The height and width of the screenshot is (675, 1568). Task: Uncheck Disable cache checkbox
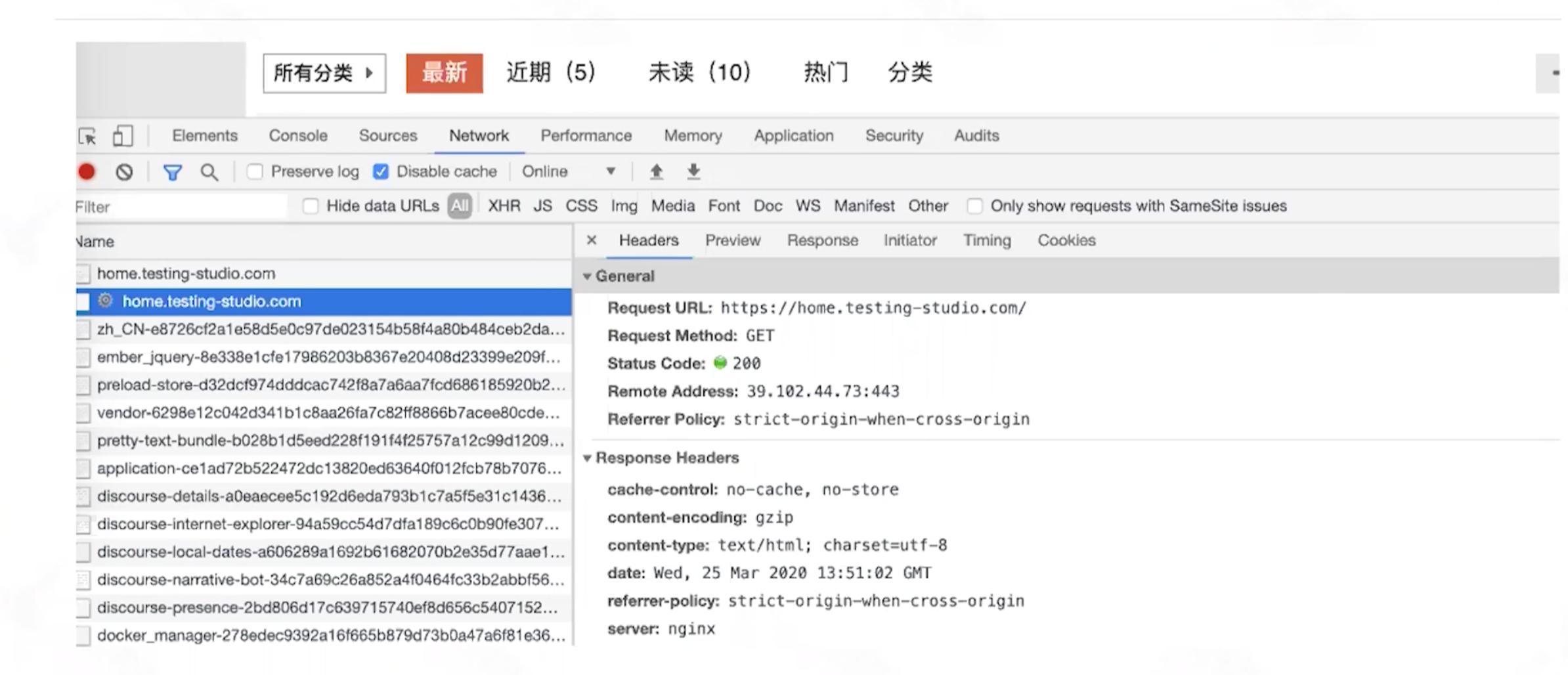pyautogui.click(x=380, y=172)
